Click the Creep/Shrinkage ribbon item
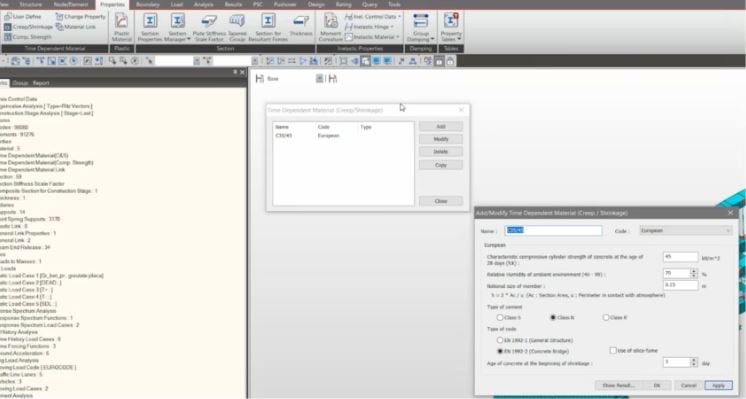The height and width of the screenshot is (399, 746). (29, 27)
